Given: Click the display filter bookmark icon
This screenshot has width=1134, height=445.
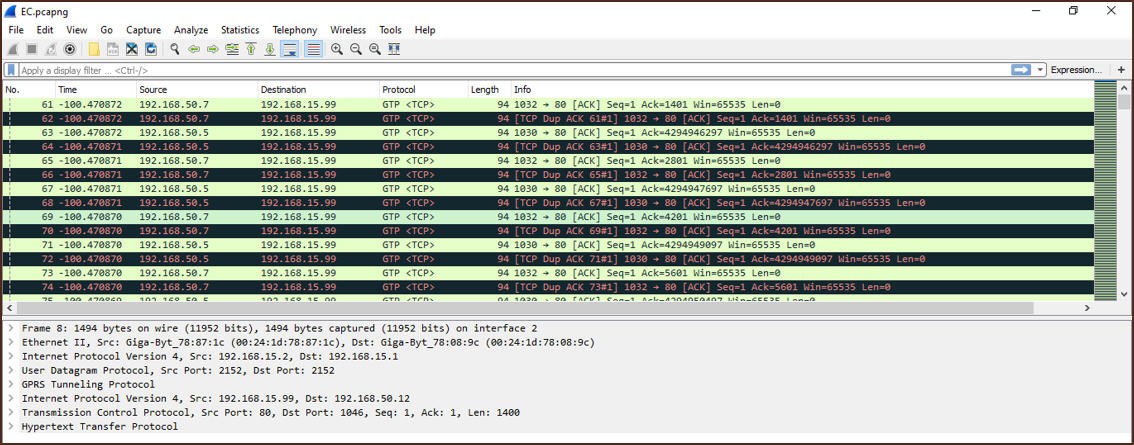Looking at the screenshot, I should click(x=11, y=70).
